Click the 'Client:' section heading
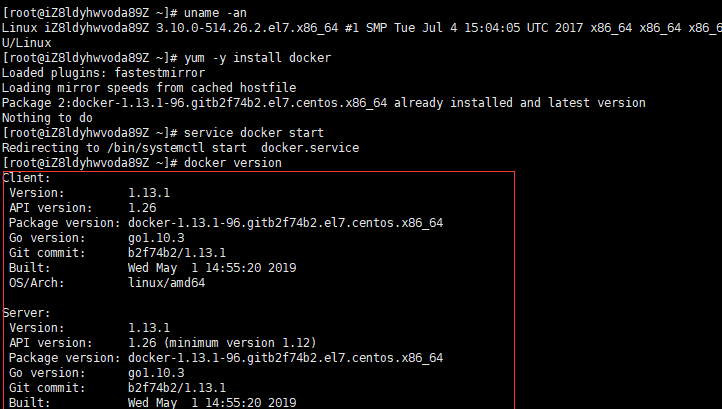This screenshot has width=722, height=409. pos(26,178)
